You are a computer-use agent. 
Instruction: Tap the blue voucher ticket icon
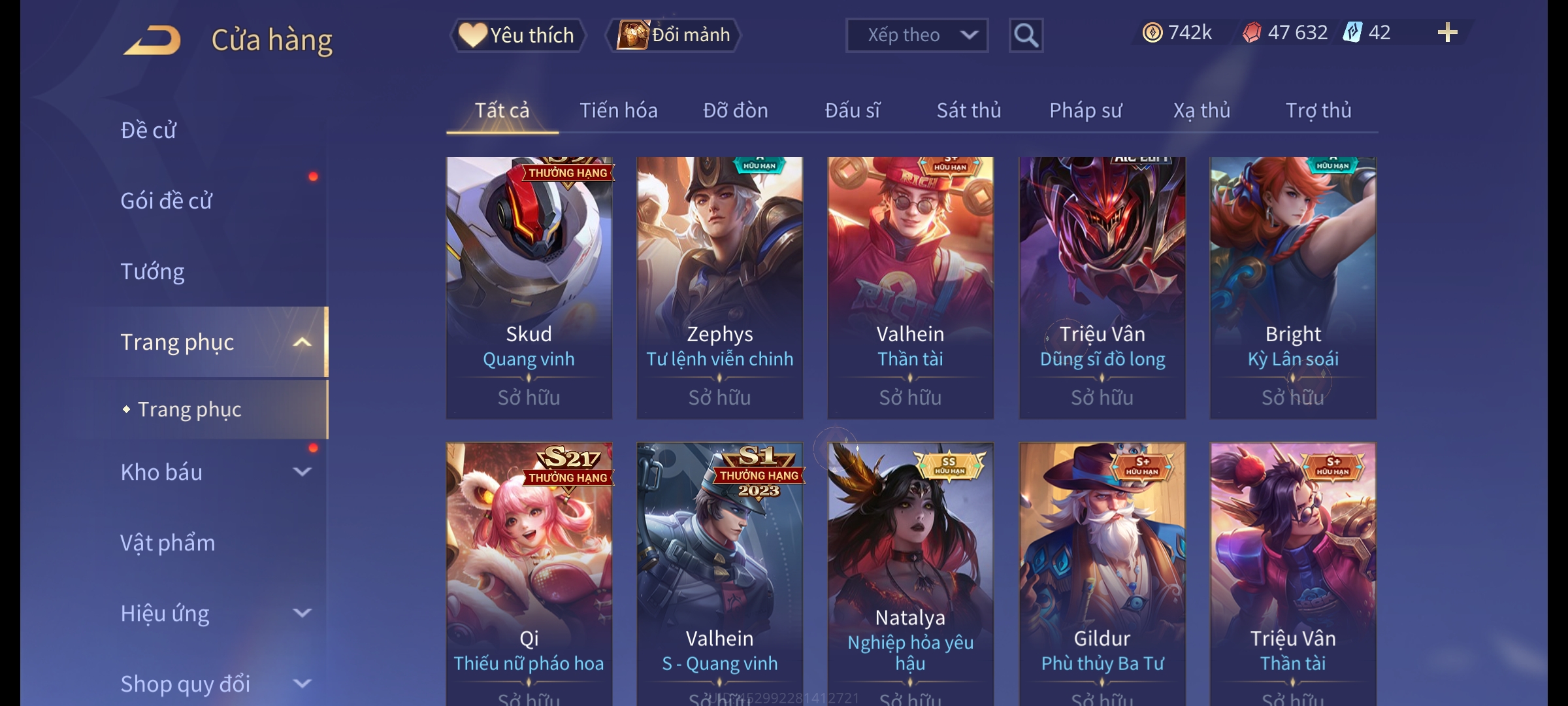1352,33
